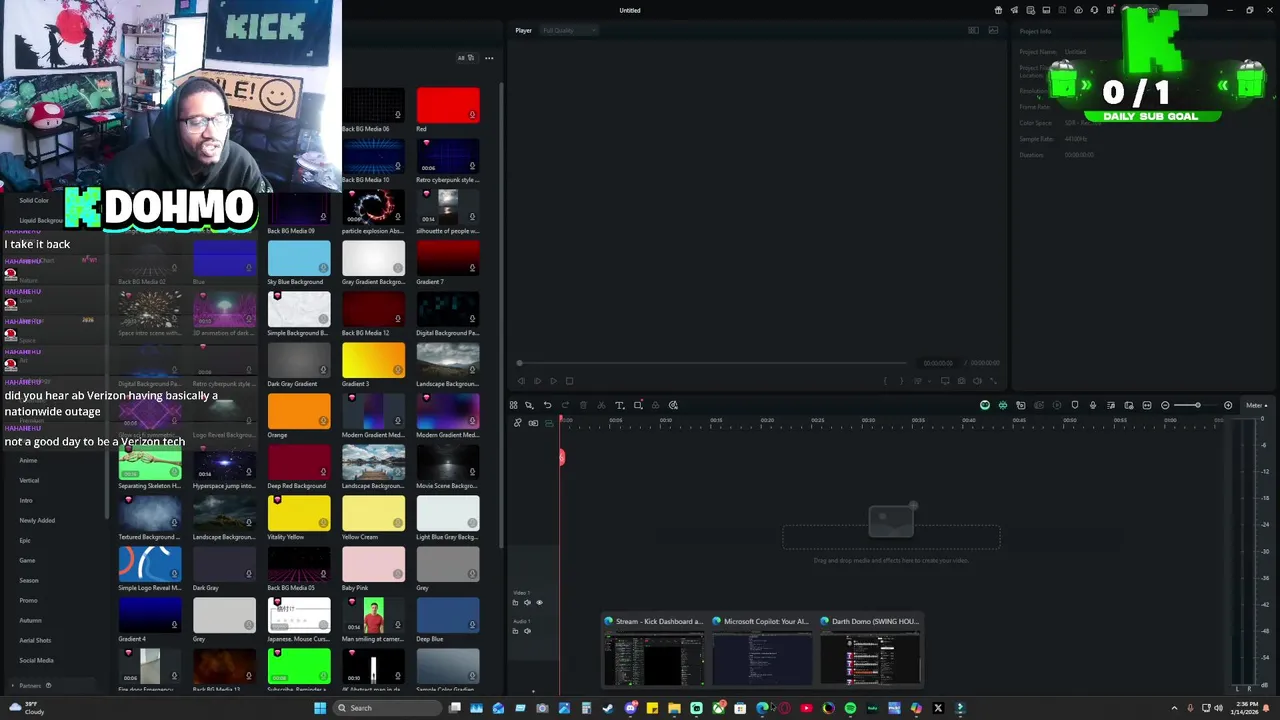Click the Play button under the preview
The image size is (1280, 720).
(554, 381)
